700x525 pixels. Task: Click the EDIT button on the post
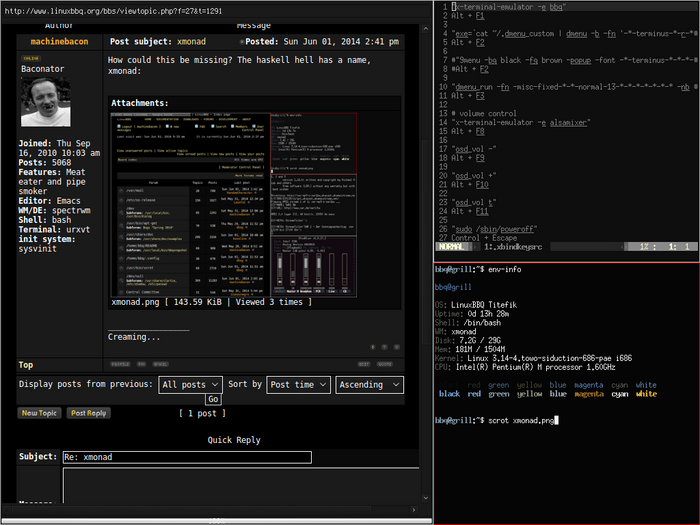(365, 365)
